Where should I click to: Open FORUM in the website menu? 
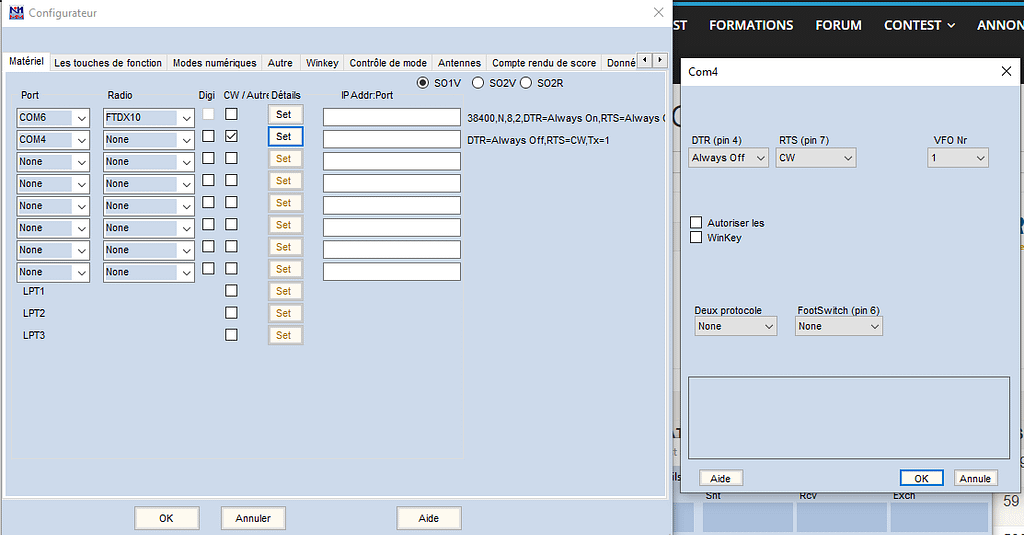(838, 25)
